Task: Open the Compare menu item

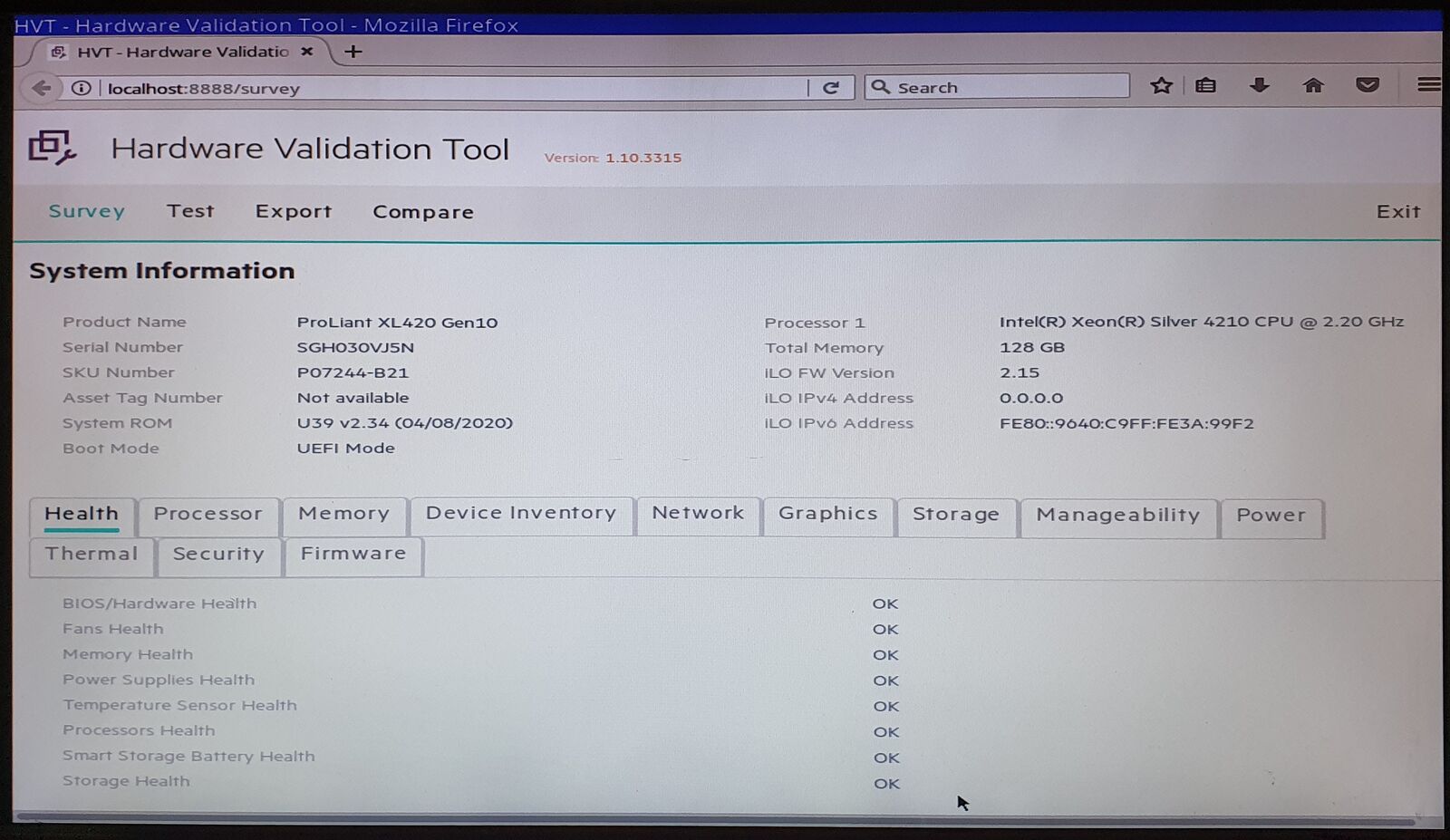Action: 423,212
